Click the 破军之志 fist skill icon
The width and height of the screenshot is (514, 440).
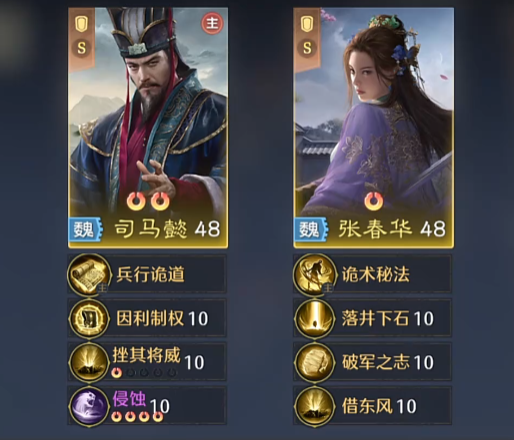coord(314,362)
